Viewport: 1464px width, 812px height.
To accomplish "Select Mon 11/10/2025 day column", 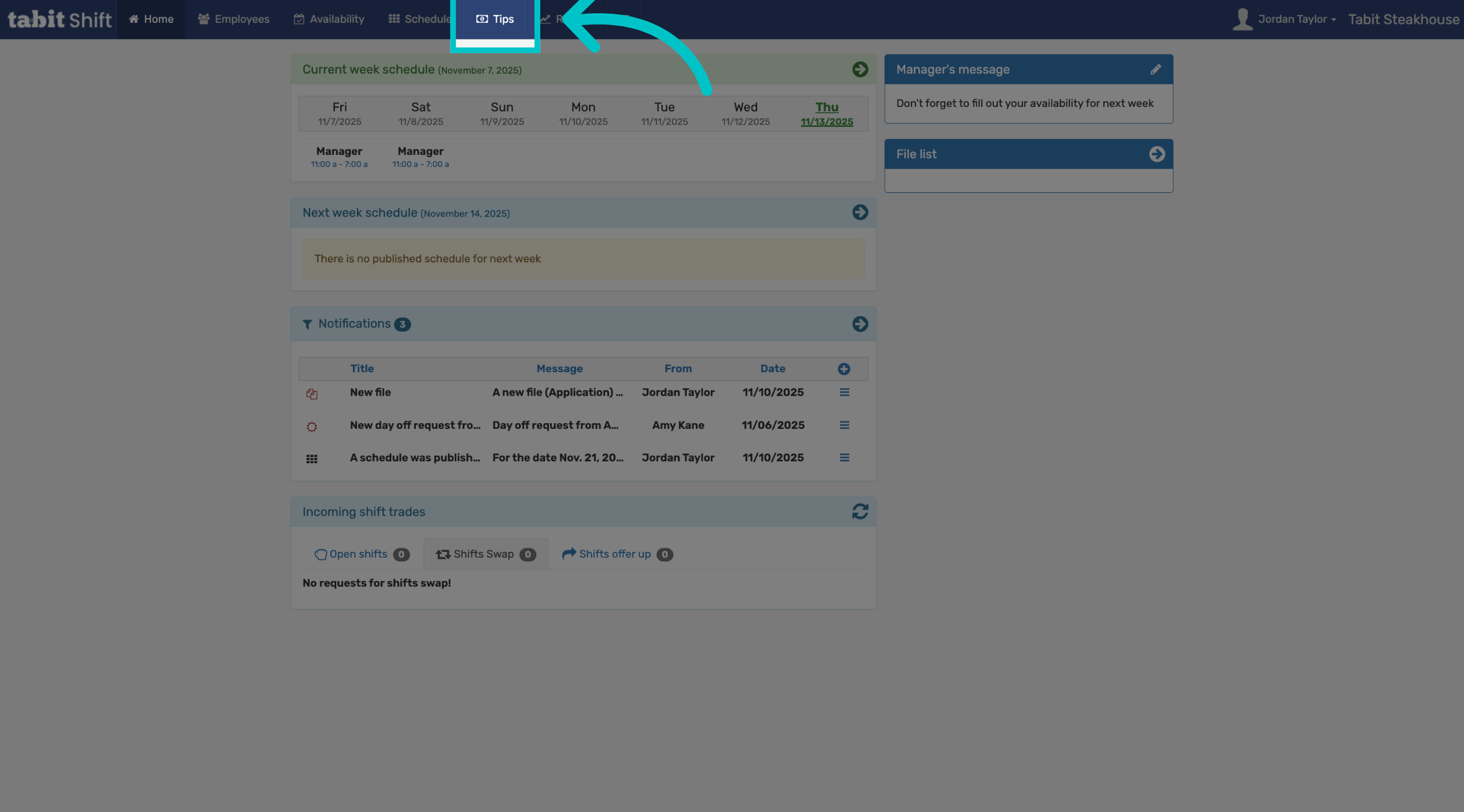I will tap(583, 114).
